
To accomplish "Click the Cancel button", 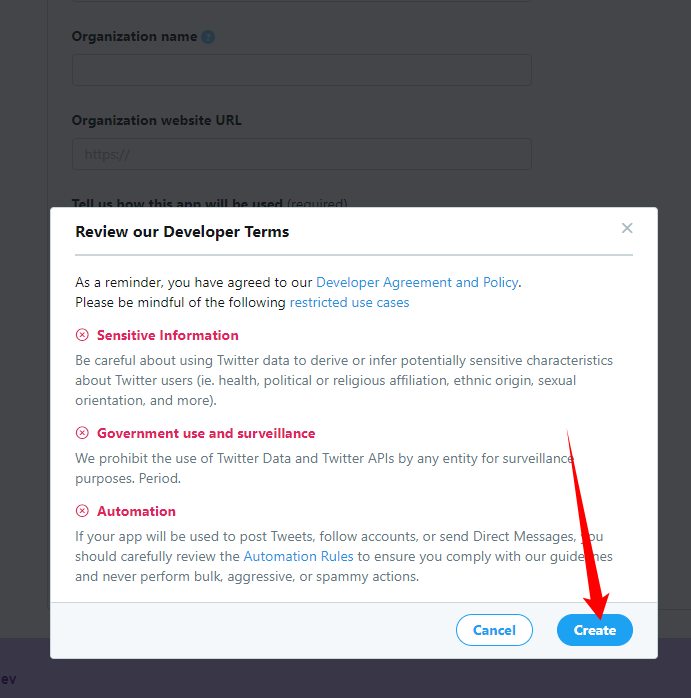I will click(x=494, y=630).
